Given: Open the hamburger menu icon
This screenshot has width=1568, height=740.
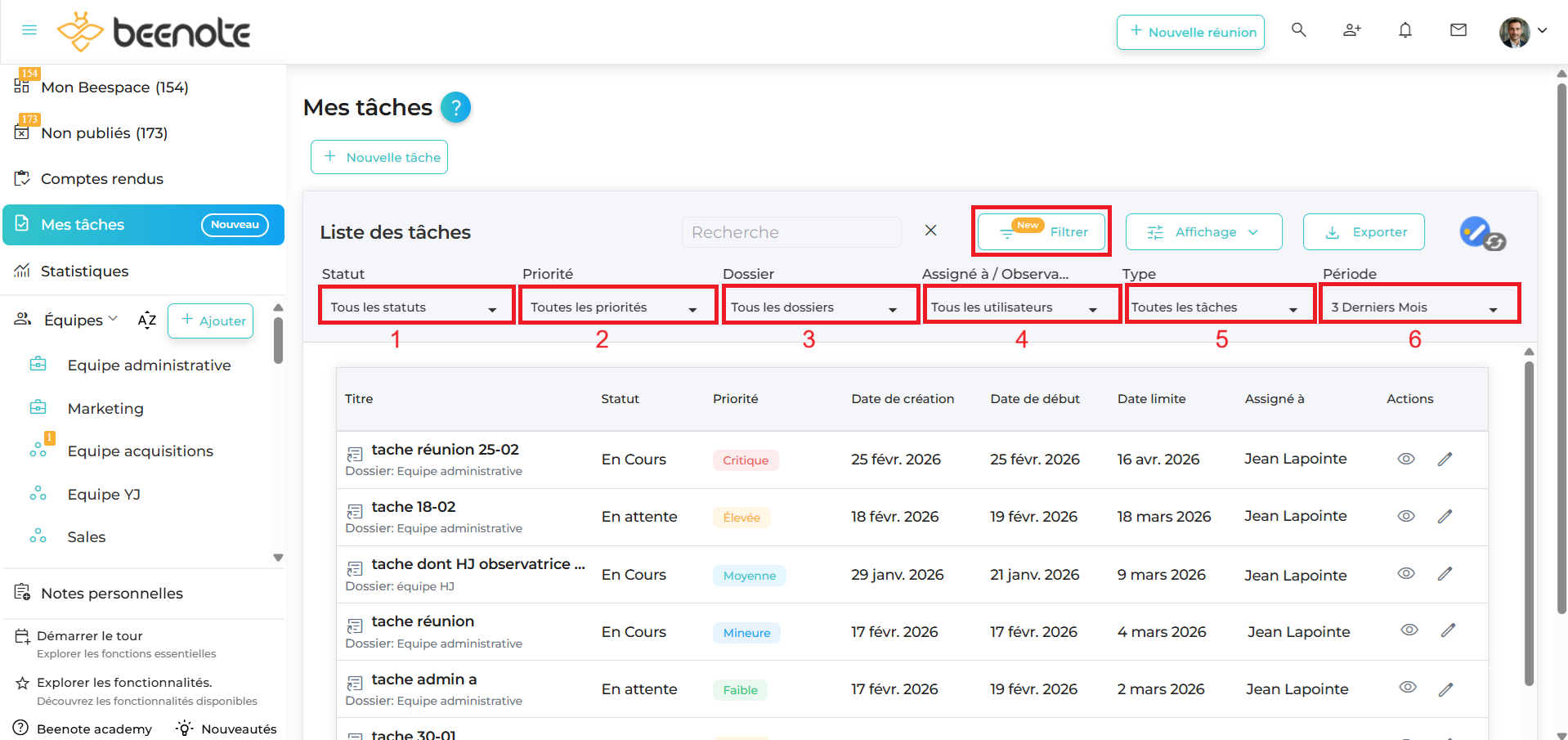Looking at the screenshot, I should pos(29,30).
